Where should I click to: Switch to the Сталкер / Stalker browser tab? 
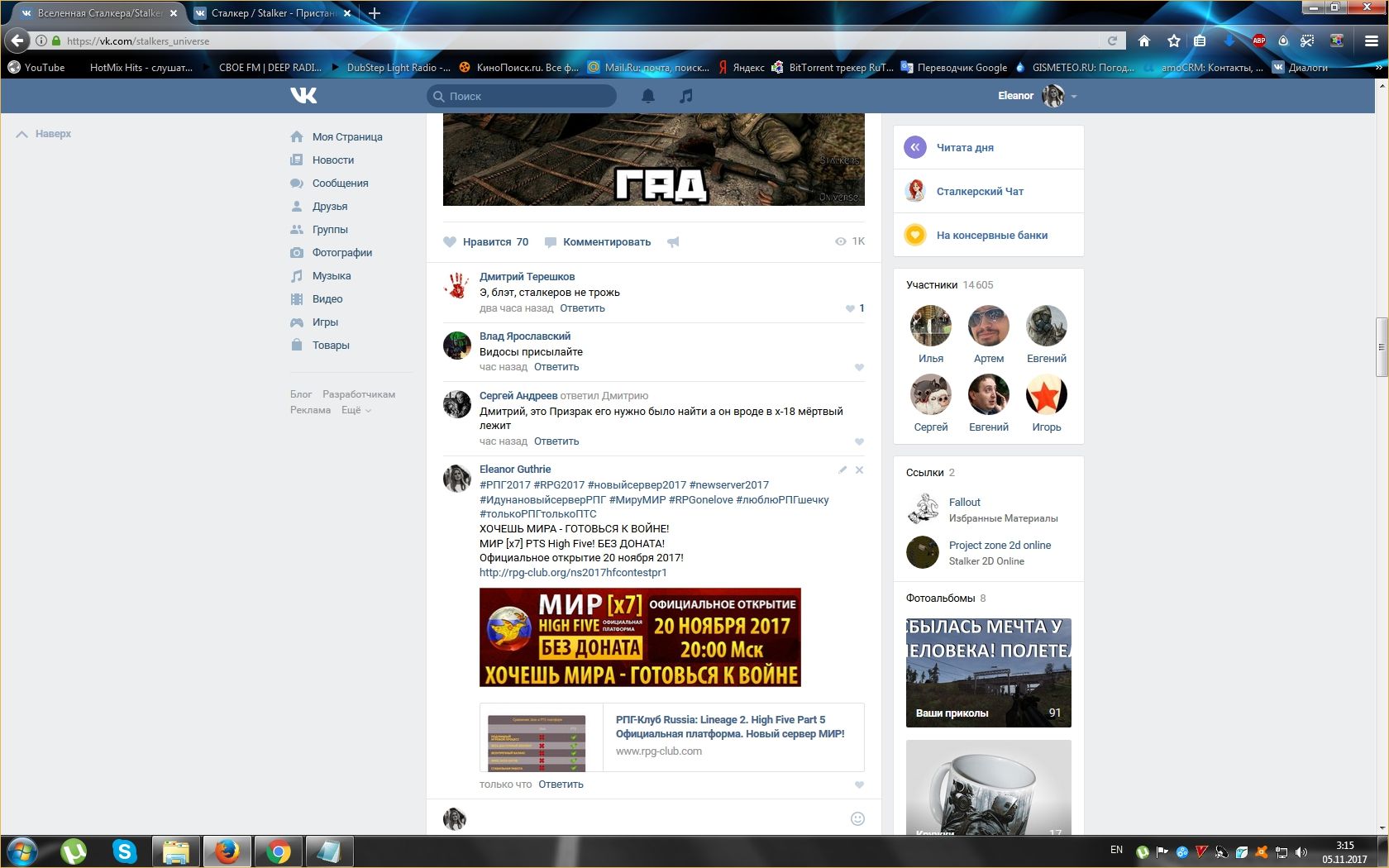(x=273, y=13)
